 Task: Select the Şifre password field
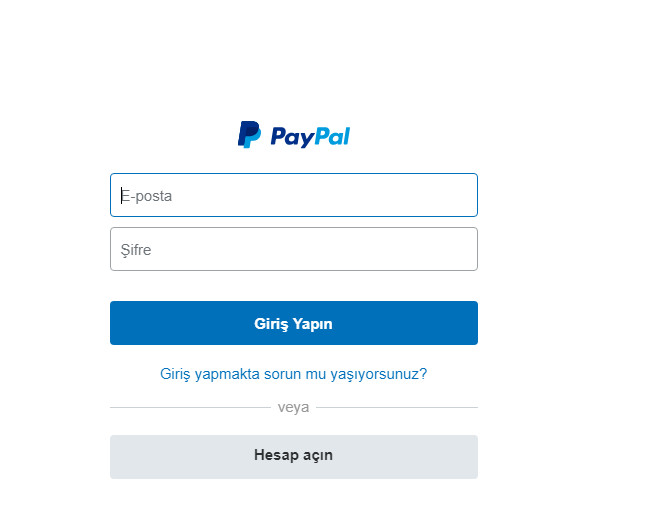294,249
